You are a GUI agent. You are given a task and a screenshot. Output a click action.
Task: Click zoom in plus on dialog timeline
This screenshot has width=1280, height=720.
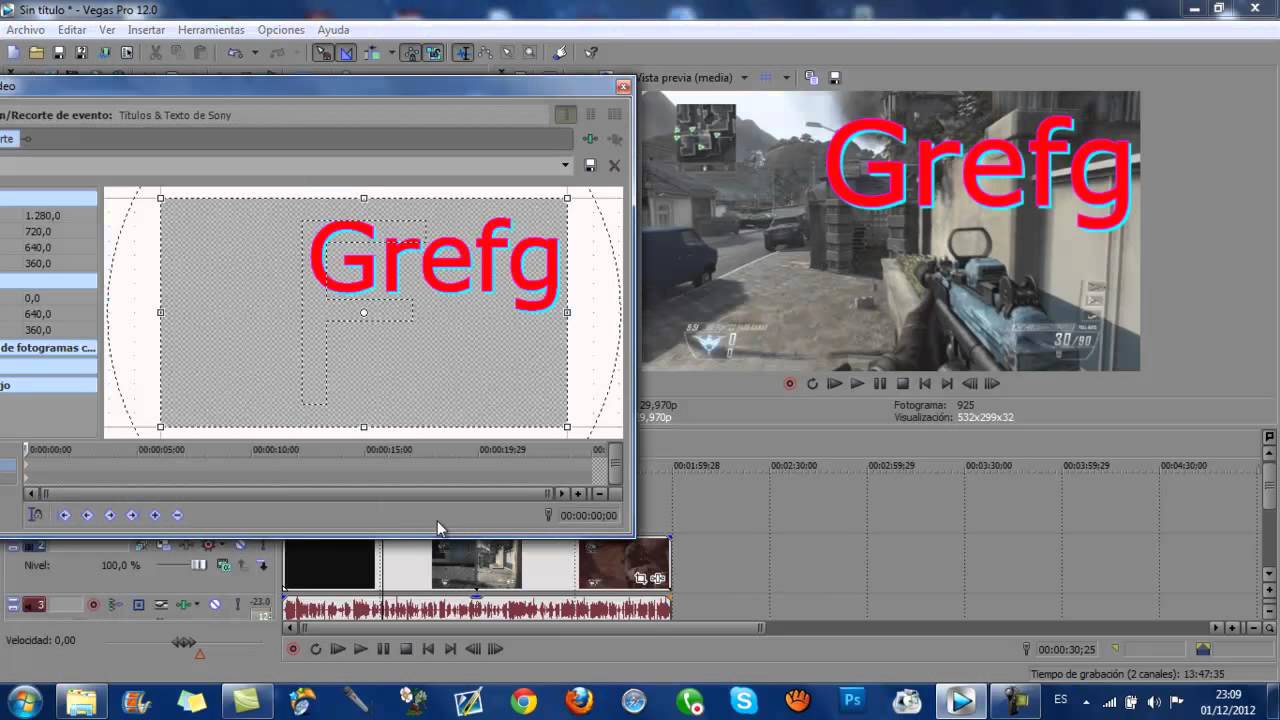[577, 494]
